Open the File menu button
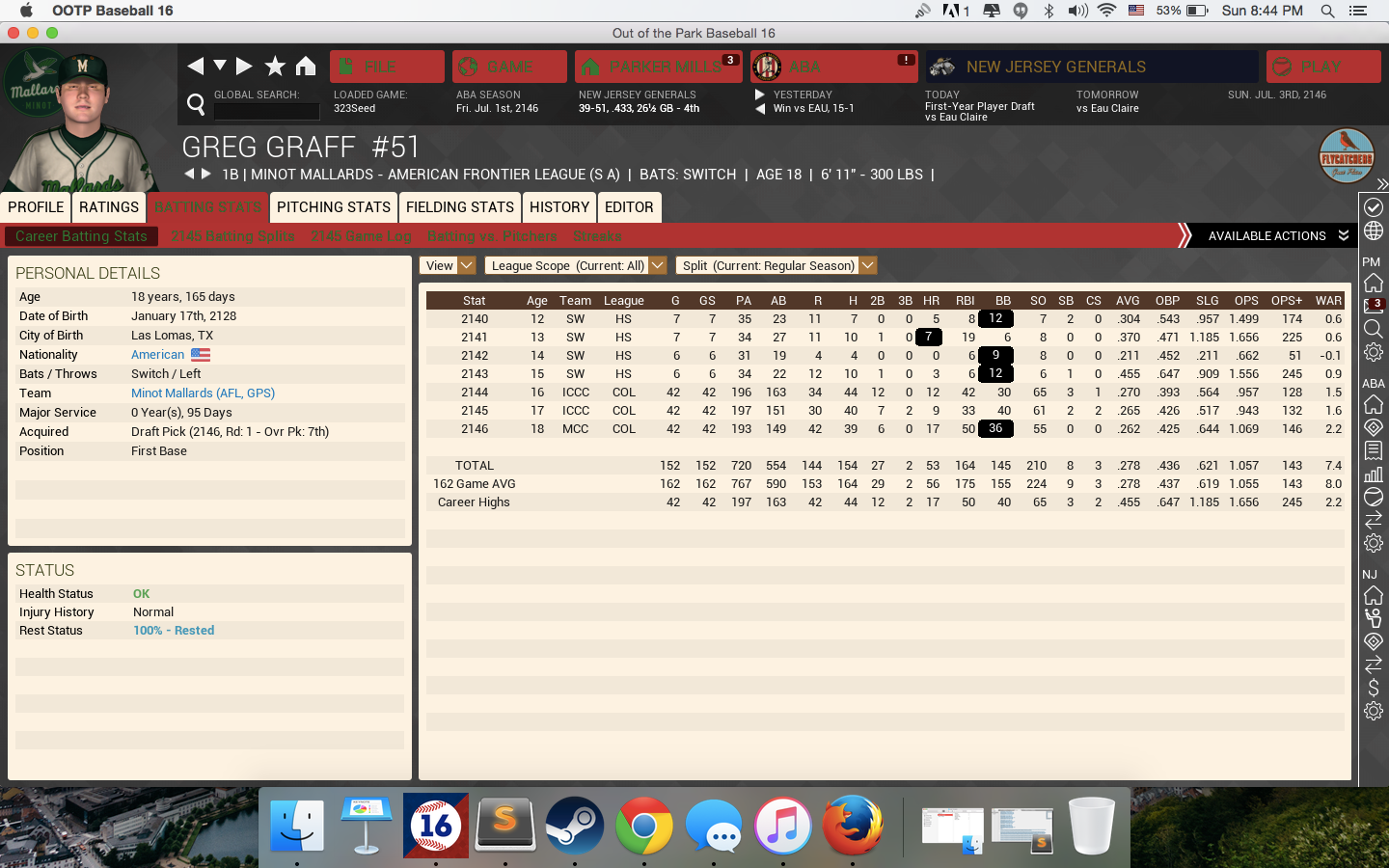Image resolution: width=1389 pixels, height=868 pixels. (x=387, y=67)
